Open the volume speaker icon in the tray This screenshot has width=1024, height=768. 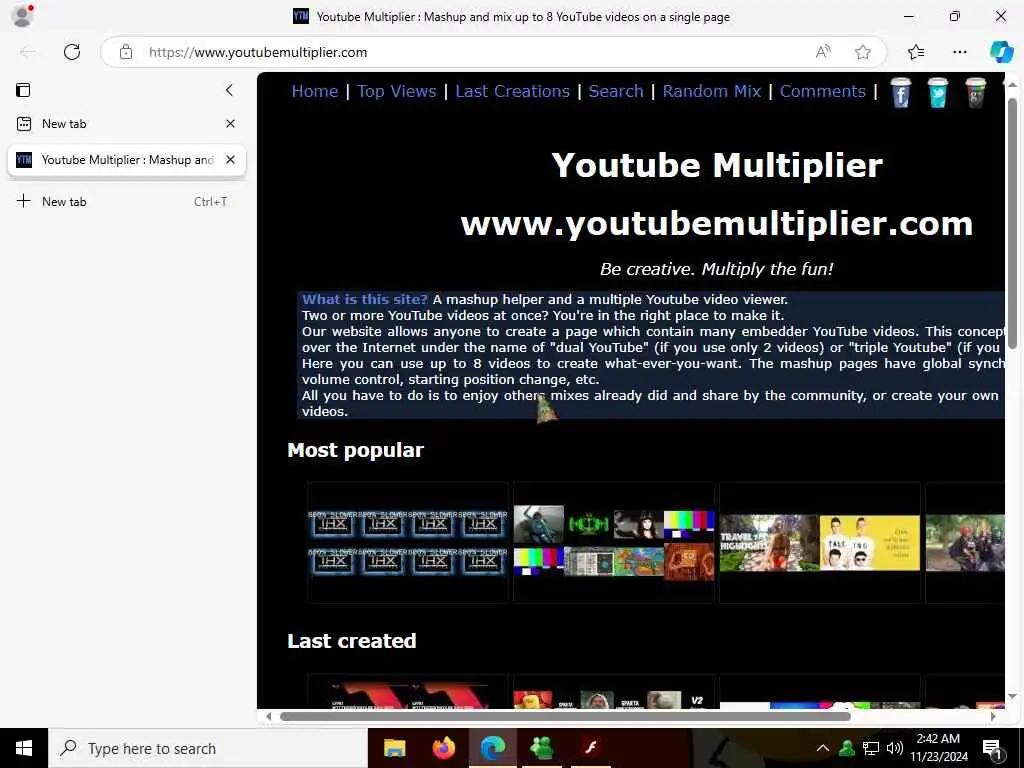coord(895,748)
